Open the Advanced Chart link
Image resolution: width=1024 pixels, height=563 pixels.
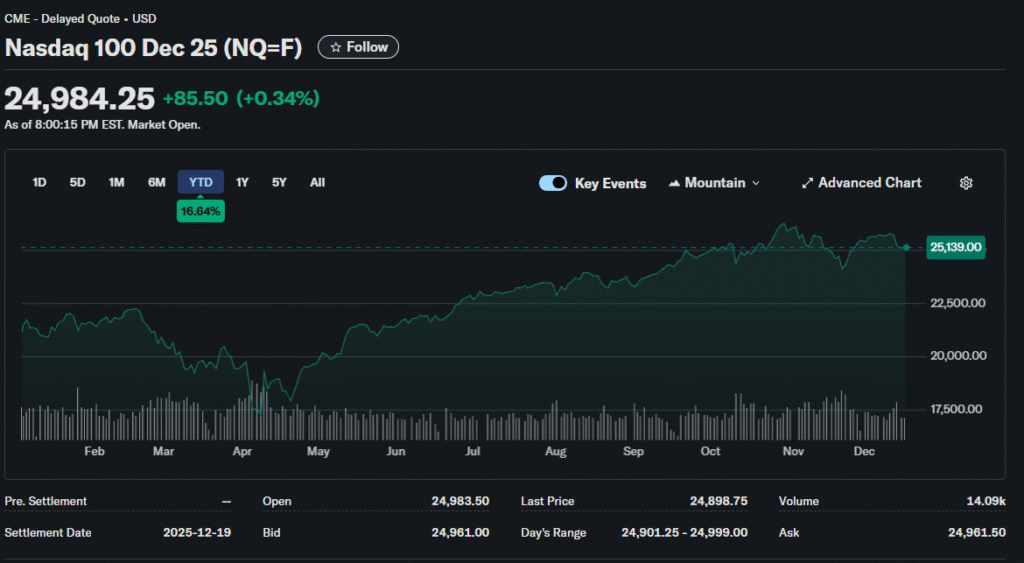coord(869,183)
